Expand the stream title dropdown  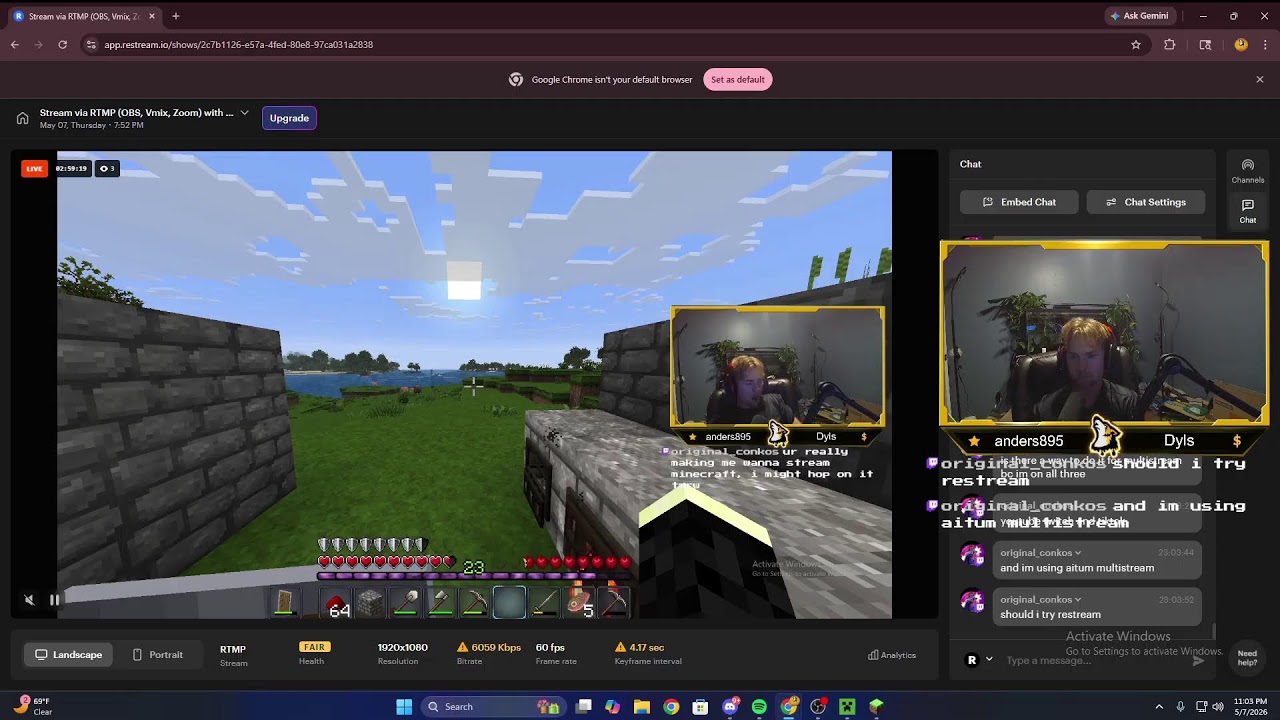click(244, 113)
